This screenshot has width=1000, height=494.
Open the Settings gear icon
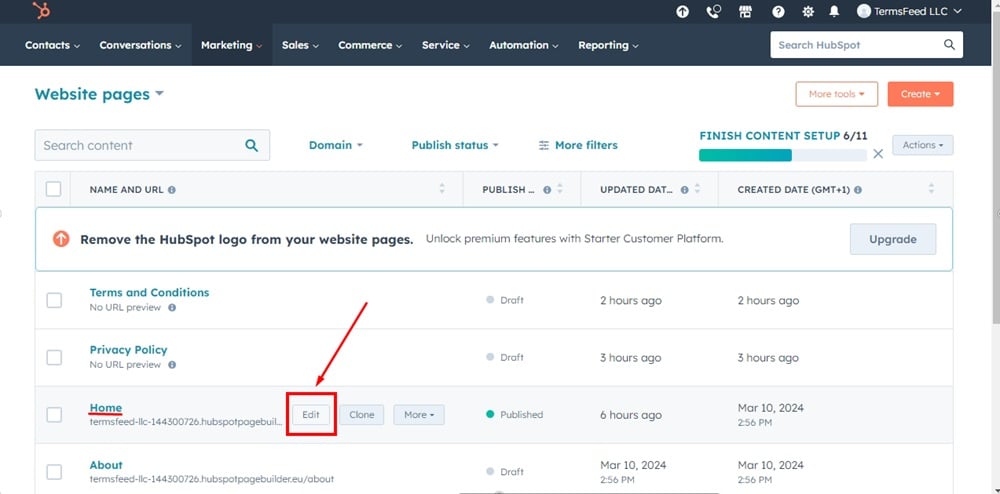tap(808, 11)
